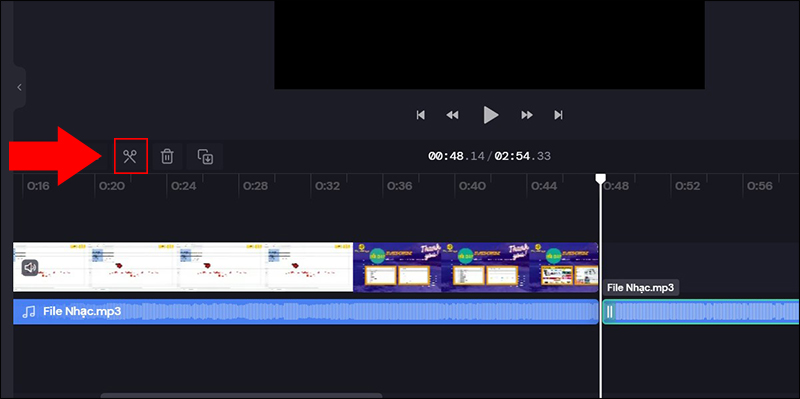Screen dimensions: 800x399
Task: Click the 0:20 mark on the ruler
Action: coord(112,186)
